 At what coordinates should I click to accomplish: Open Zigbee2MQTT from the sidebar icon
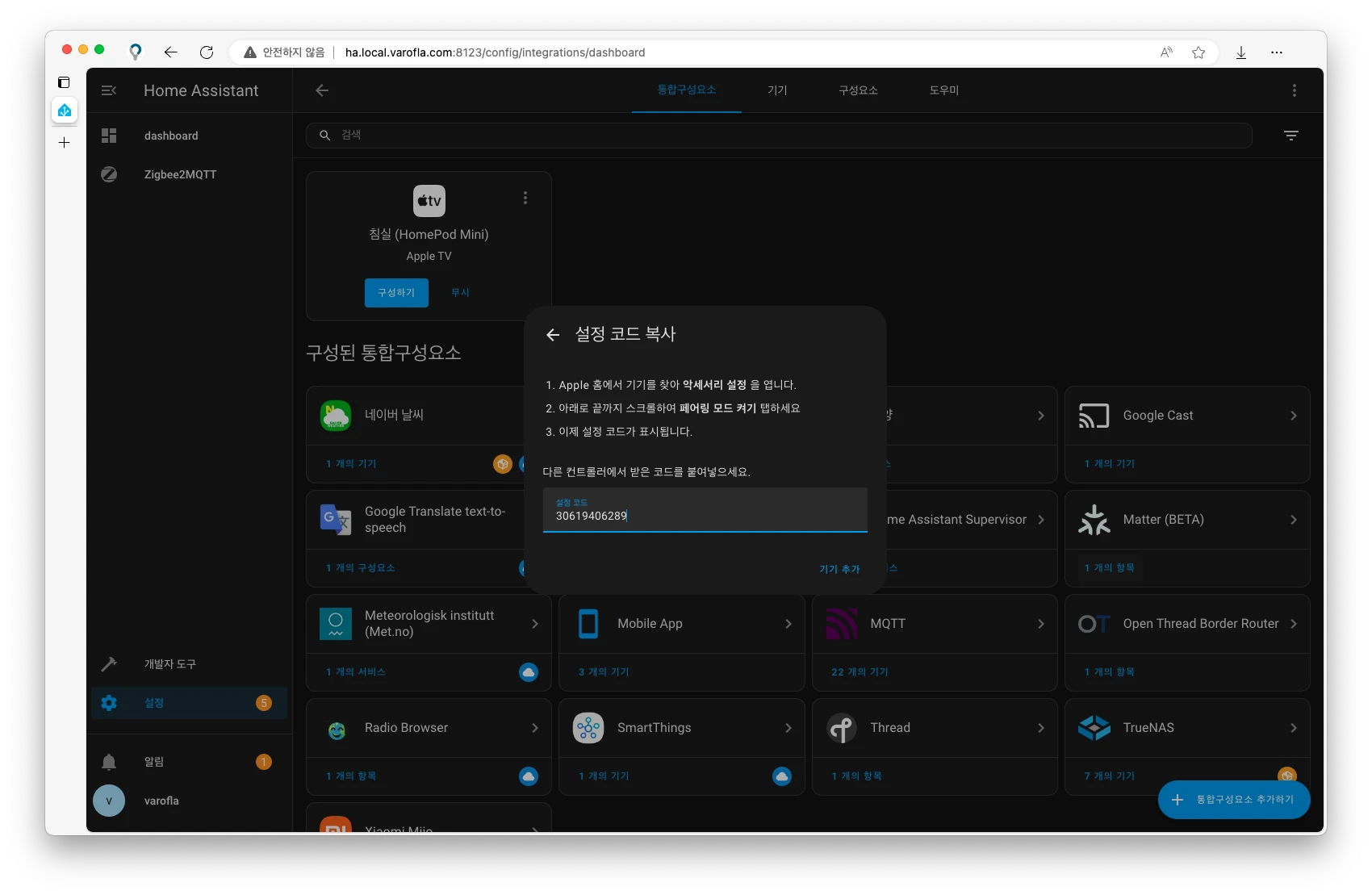pos(109,174)
